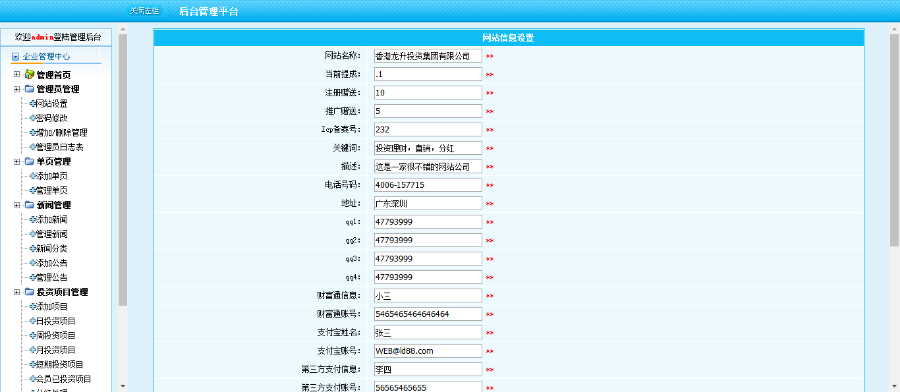Open 月投资项目 in sidebar
The height and width of the screenshot is (392, 900).
coord(56,350)
